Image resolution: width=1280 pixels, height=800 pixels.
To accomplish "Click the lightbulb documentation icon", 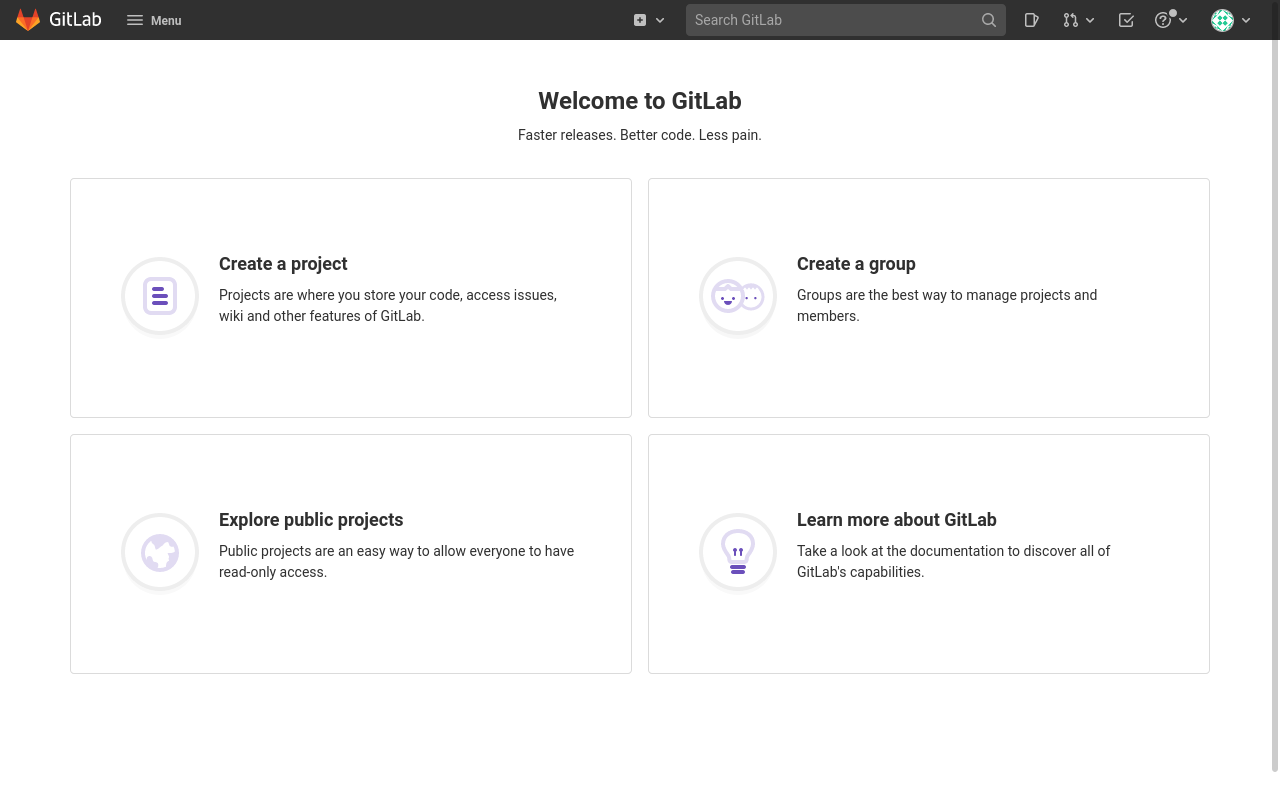I will click(738, 552).
